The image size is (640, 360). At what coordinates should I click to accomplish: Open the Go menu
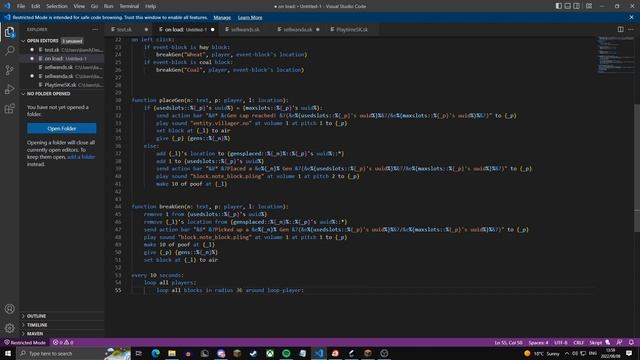coord(94,6)
